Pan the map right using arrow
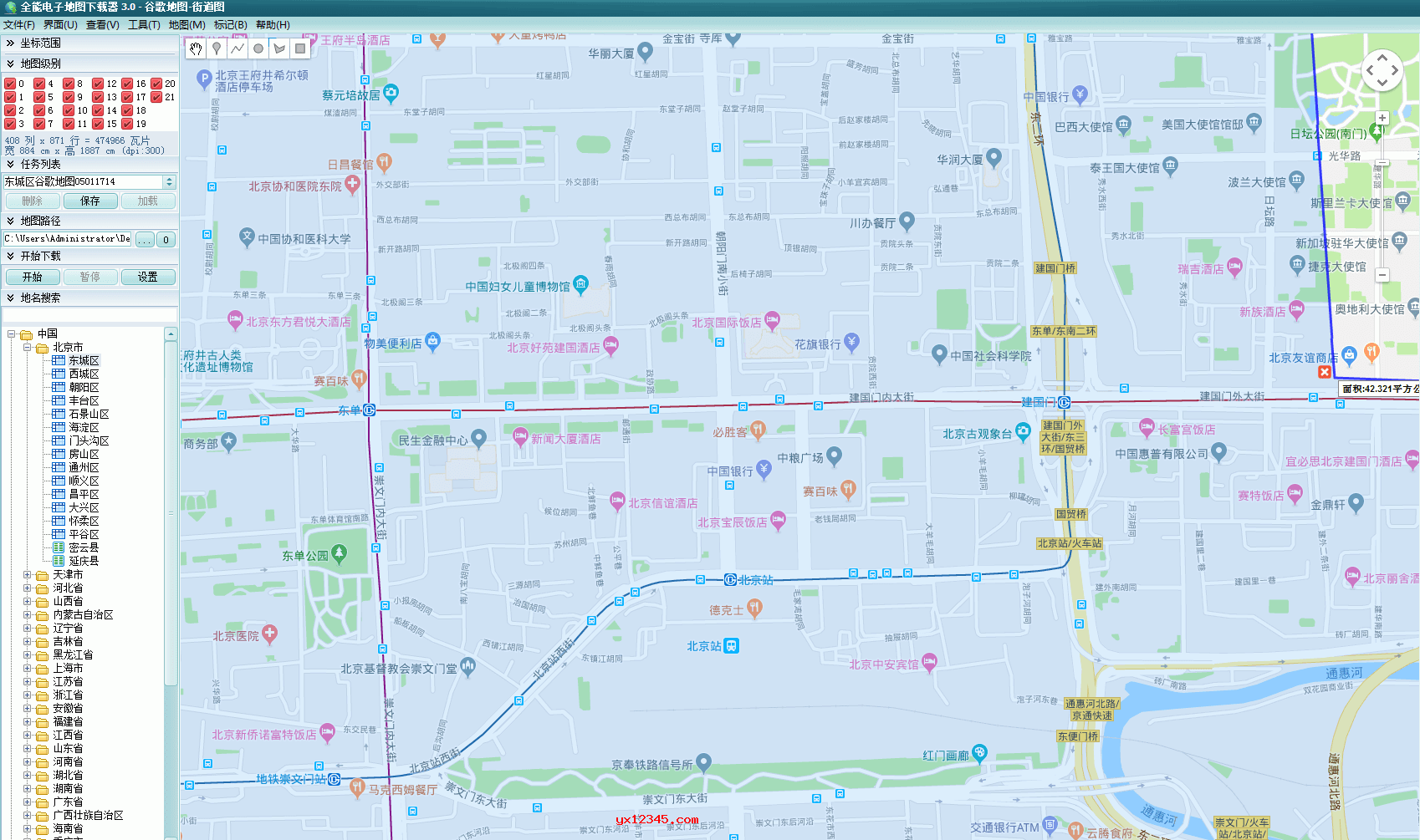The width and height of the screenshot is (1420, 840). [1395, 70]
